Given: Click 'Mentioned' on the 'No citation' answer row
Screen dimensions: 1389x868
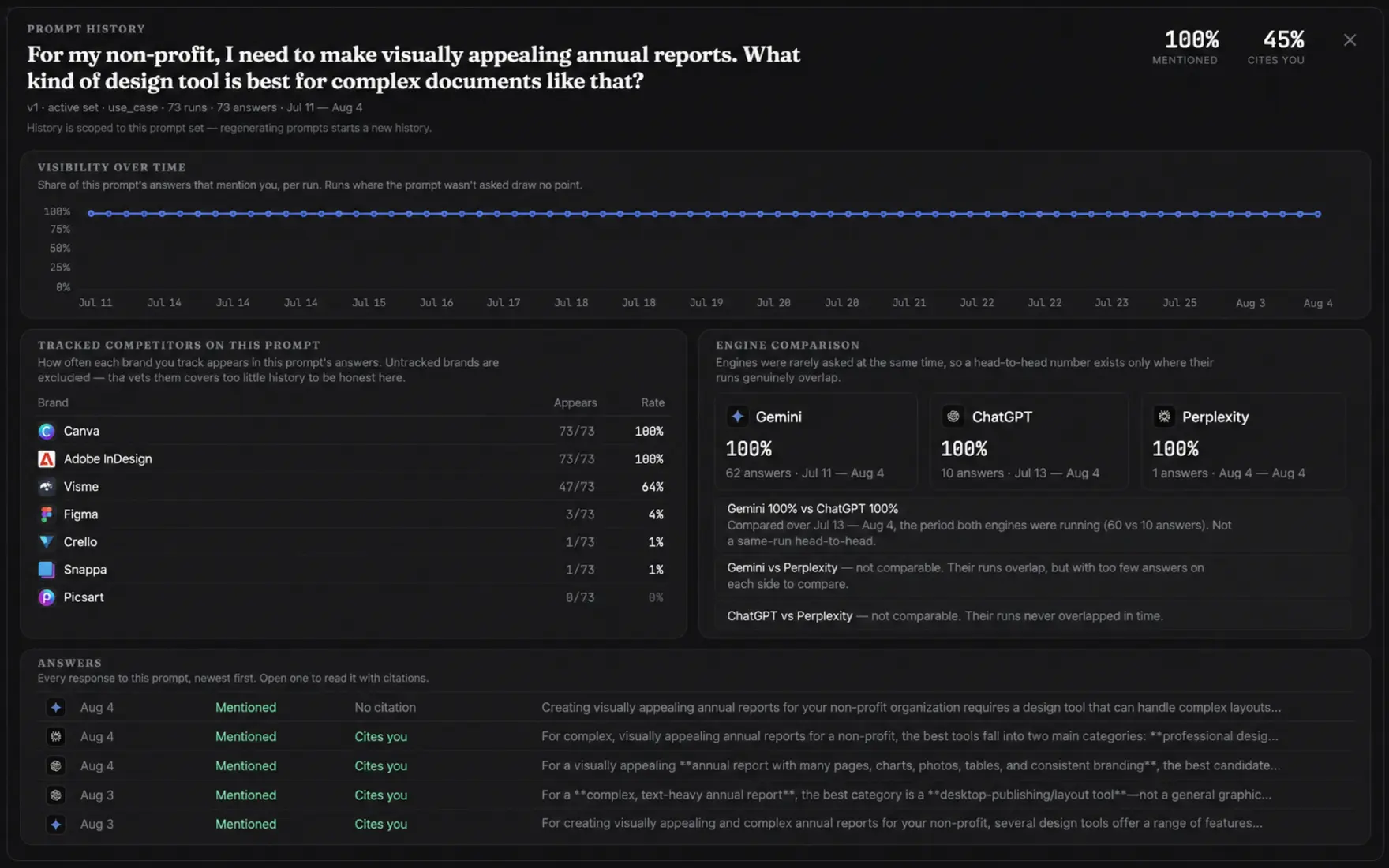Looking at the screenshot, I should (x=245, y=707).
